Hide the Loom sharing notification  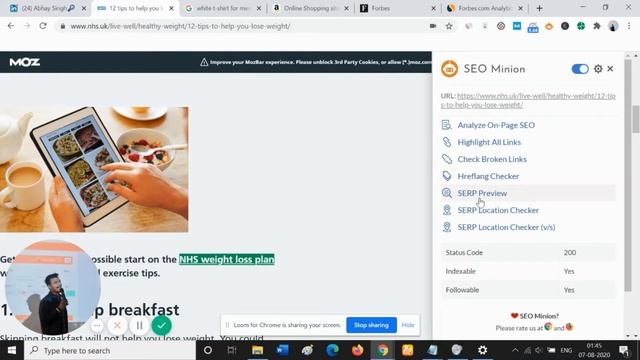coord(408,325)
